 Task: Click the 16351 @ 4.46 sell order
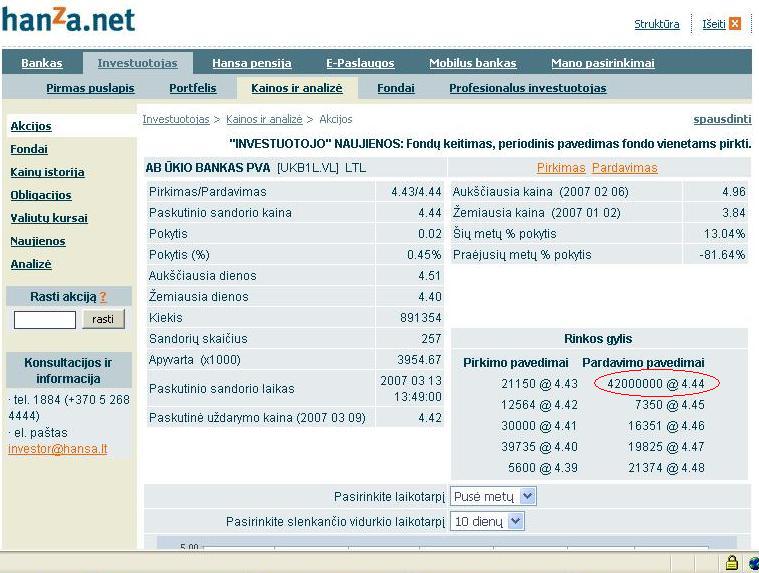pyautogui.click(x=666, y=426)
